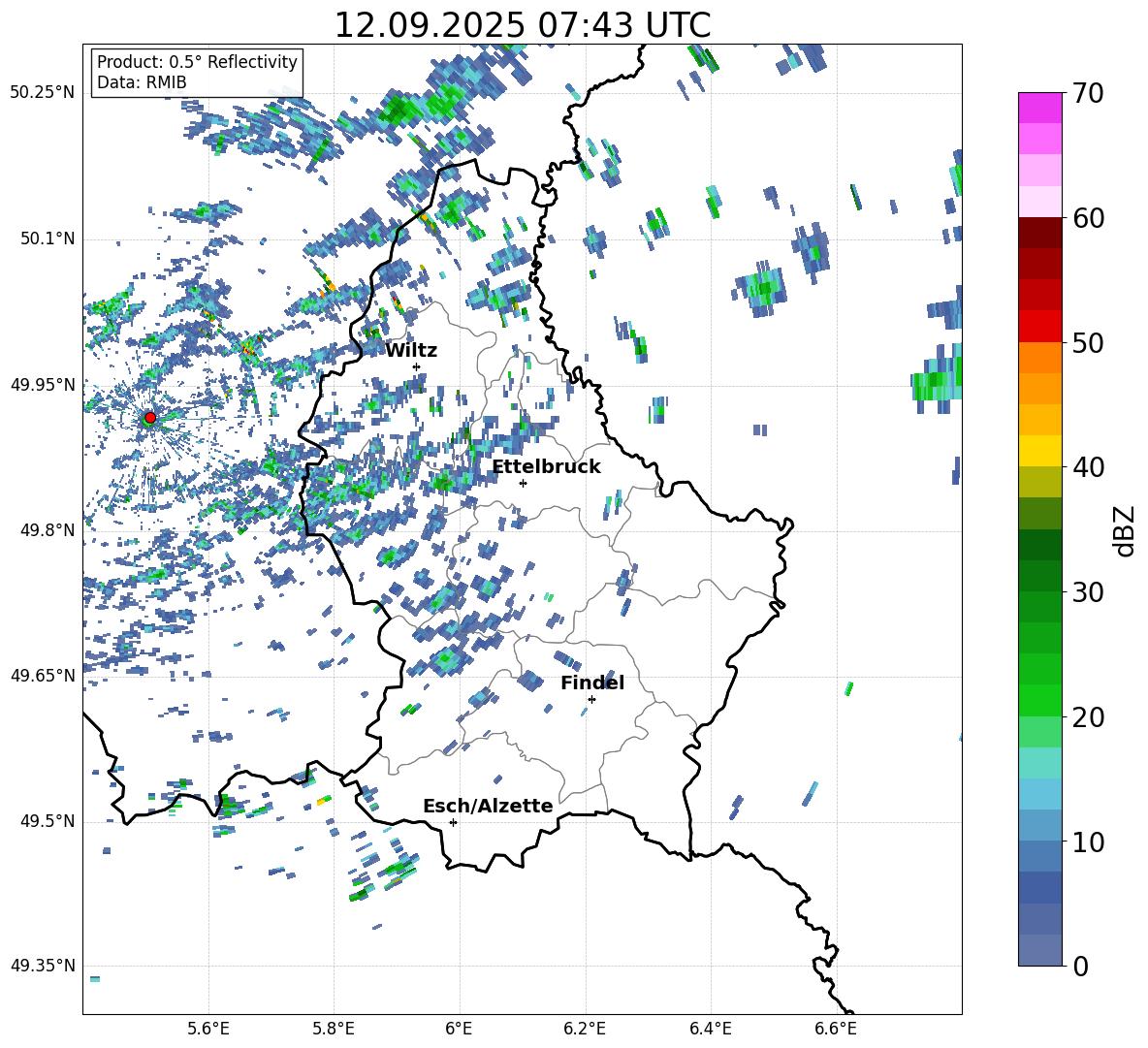Click the 50.1°N latitude label
Screen dimensions: 1148x1048
pyautogui.click(x=47, y=239)
